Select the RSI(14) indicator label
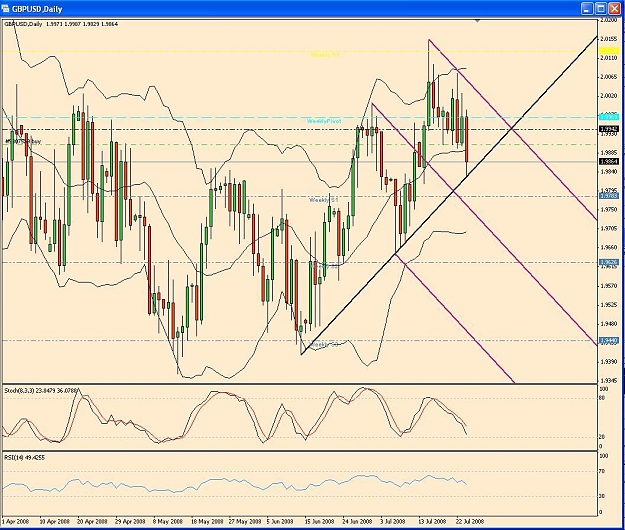This screenshot has height=530, width=625. (24, 457)
